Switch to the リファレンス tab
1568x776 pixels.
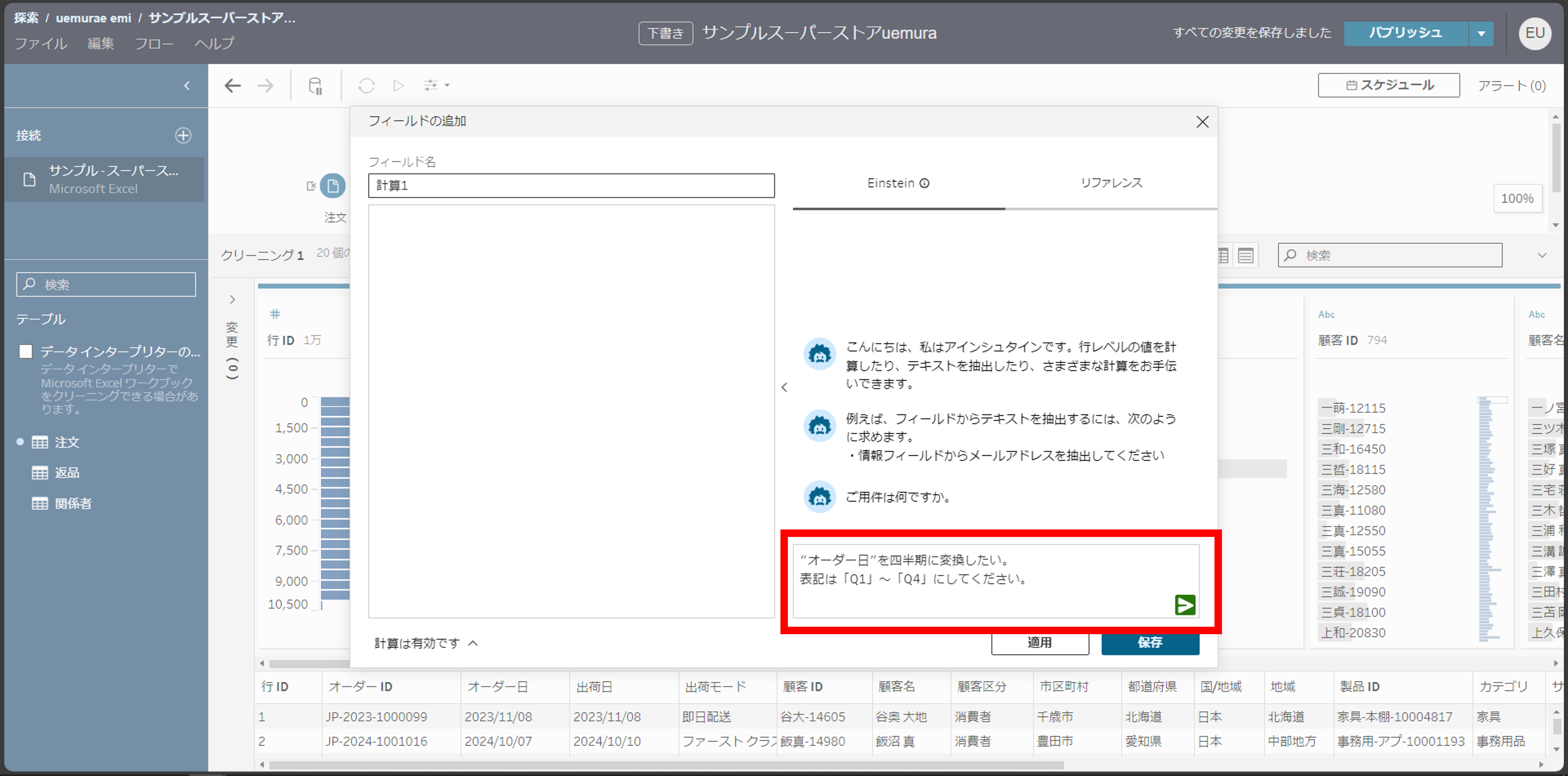tap(1111, 183)
